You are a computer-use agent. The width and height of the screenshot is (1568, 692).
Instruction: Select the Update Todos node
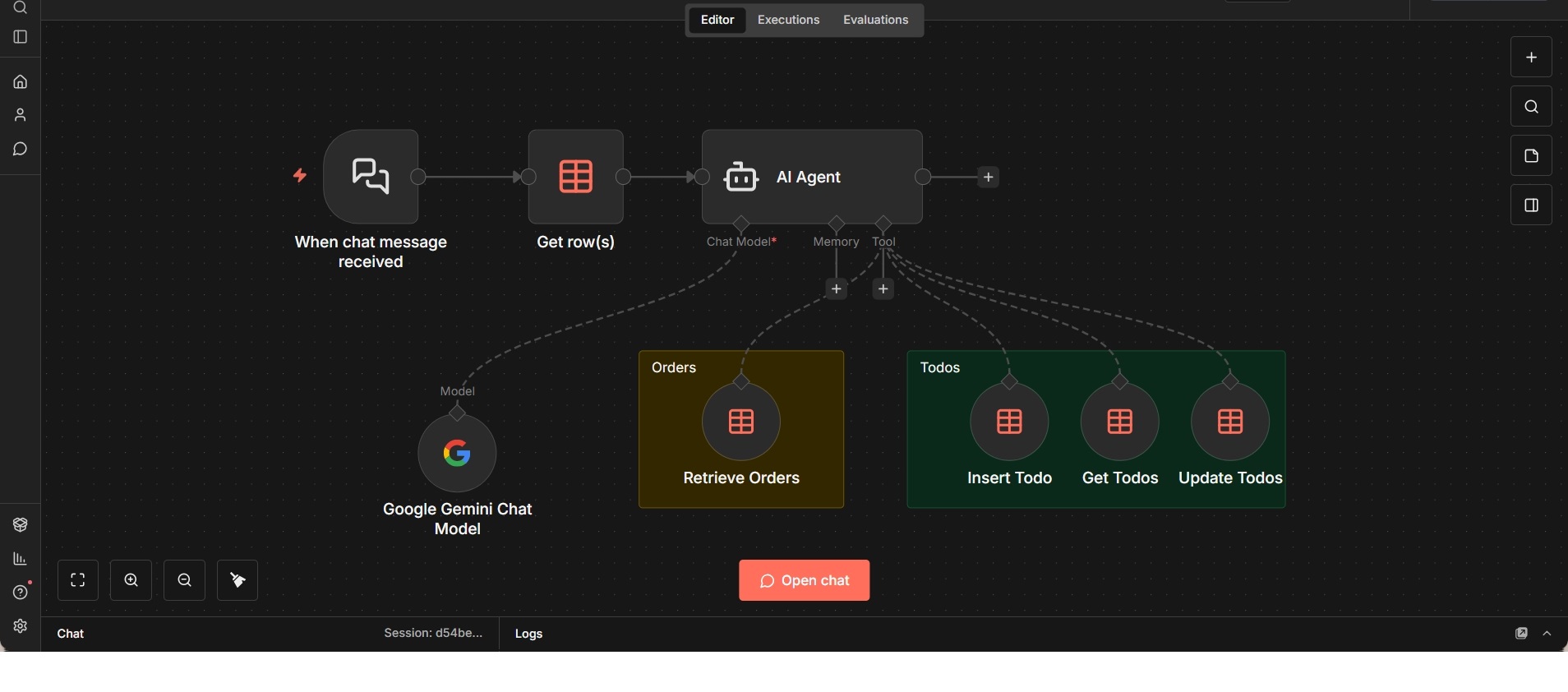click(1229, 422)
